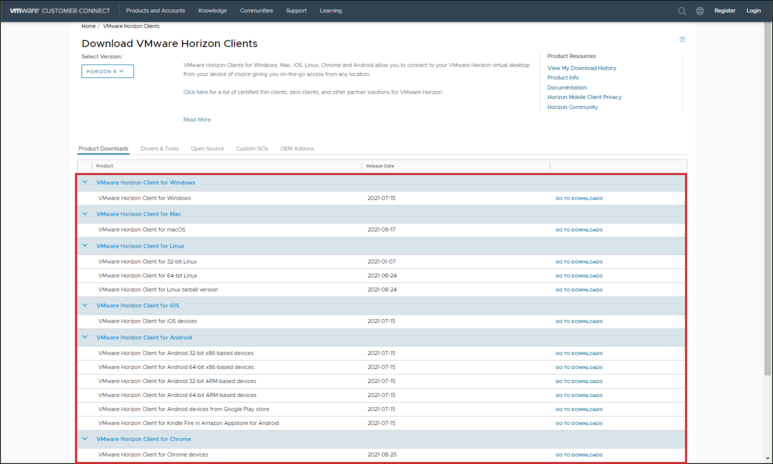This screenshot has width=773, height=464.
Task: Select the 2021-08-25 release date cell
Action: click(382, 455)
